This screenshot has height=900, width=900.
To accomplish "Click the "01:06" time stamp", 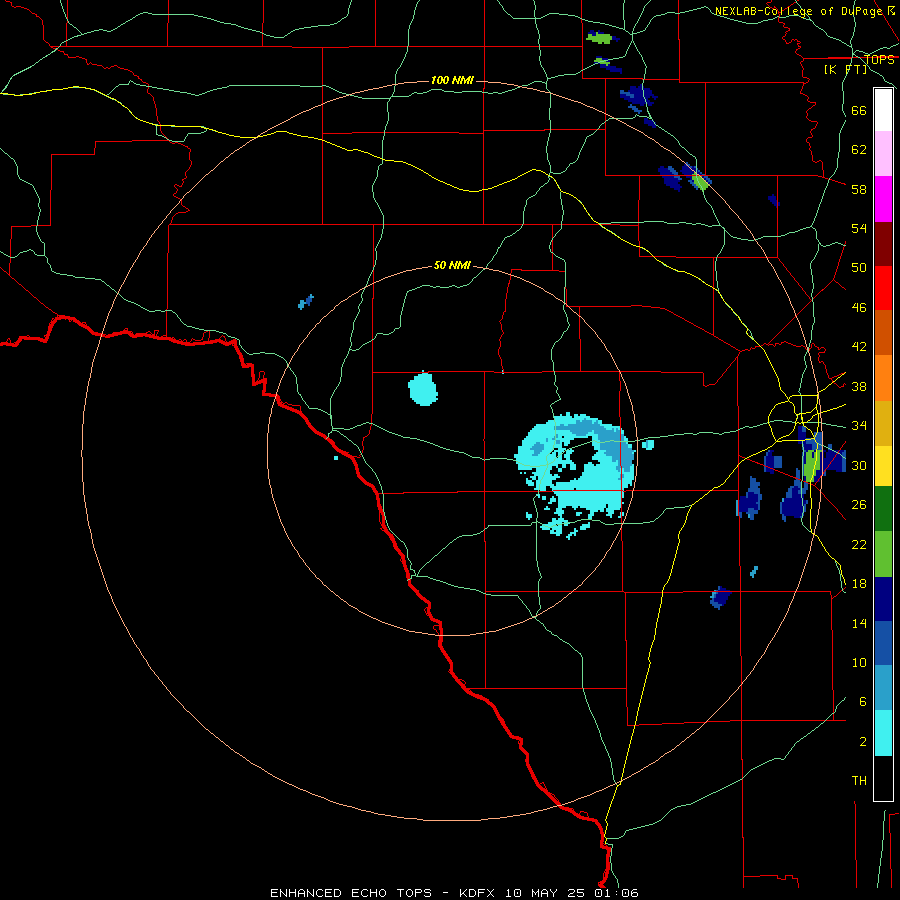I will point(617,893).
